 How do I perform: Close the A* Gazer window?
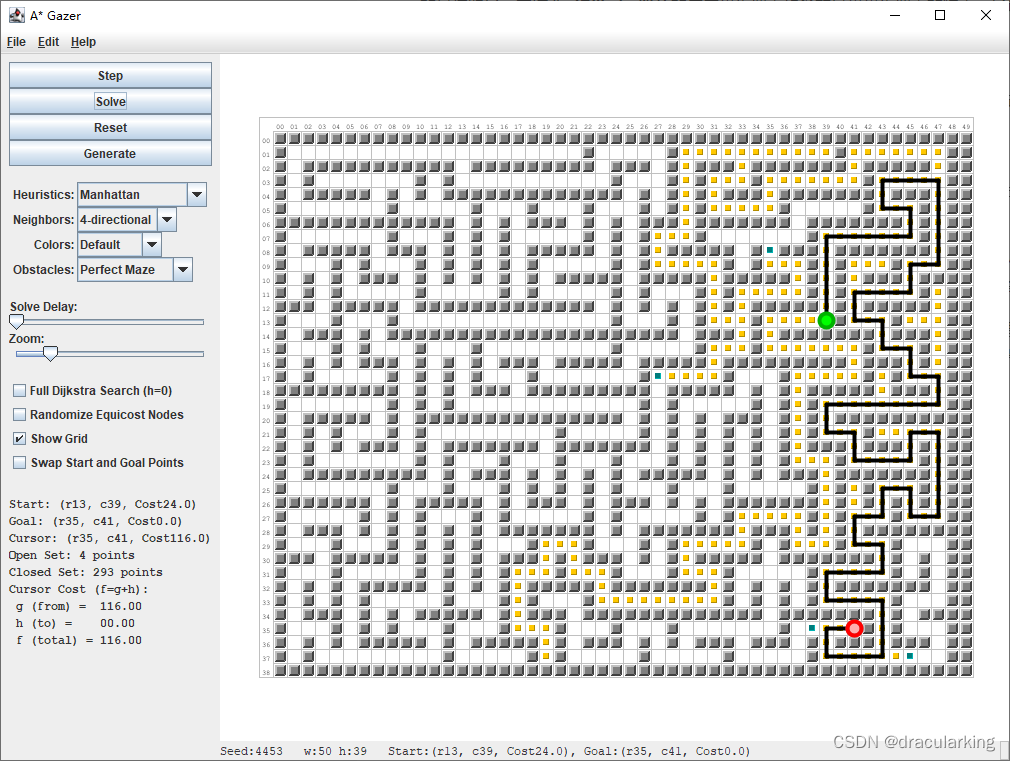tap(986, 15)
